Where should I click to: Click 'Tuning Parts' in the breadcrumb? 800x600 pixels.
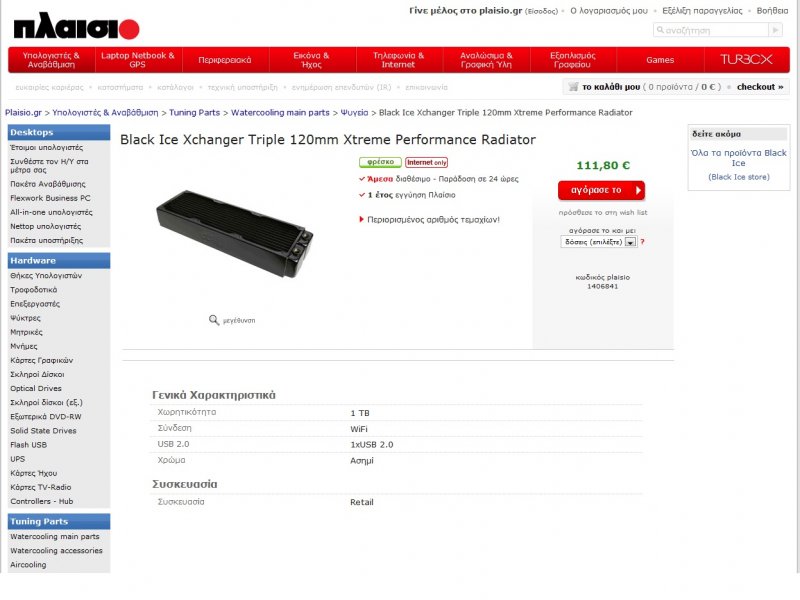click(x=194, y=112)
